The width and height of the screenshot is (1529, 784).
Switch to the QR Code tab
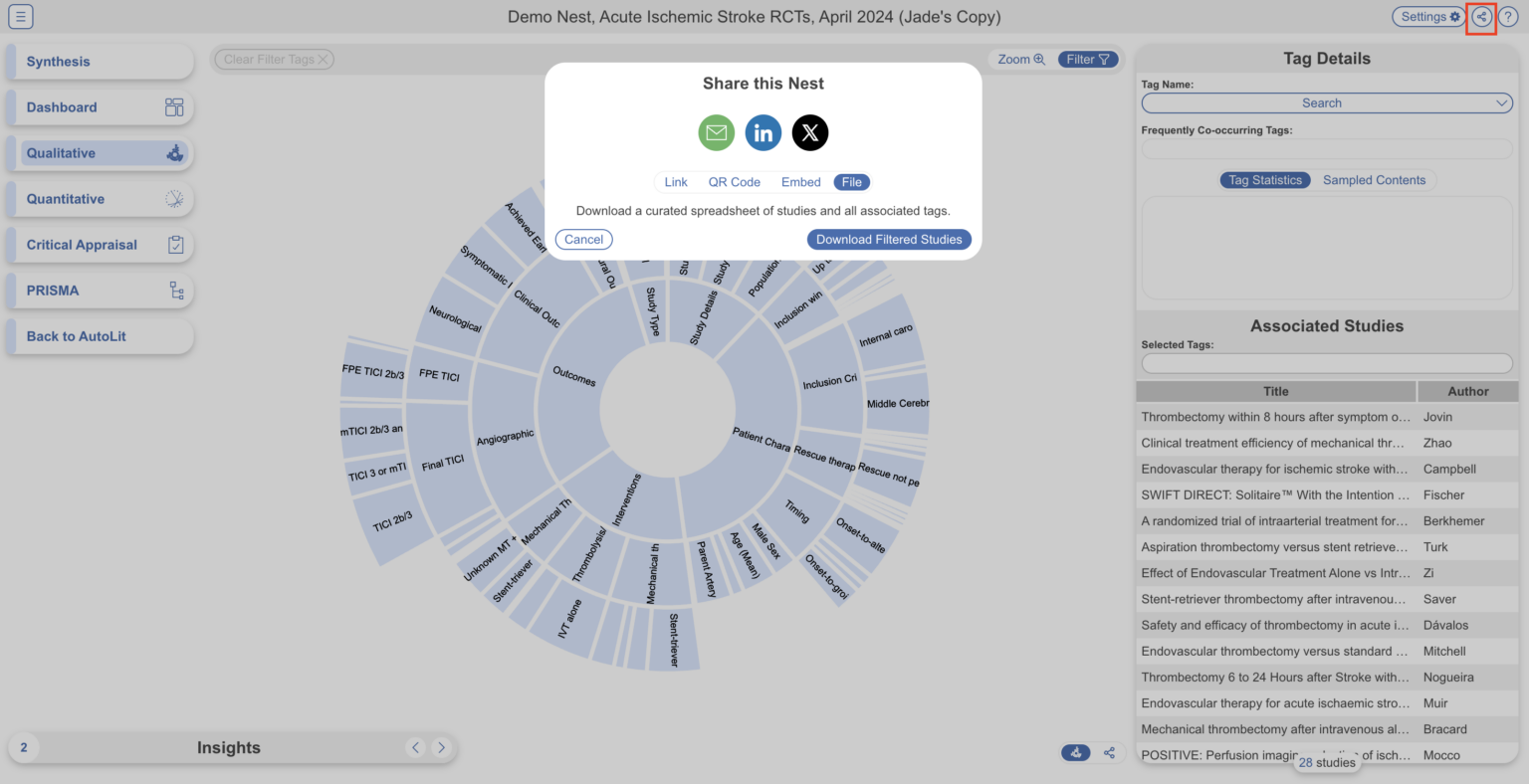pos(734,182)
